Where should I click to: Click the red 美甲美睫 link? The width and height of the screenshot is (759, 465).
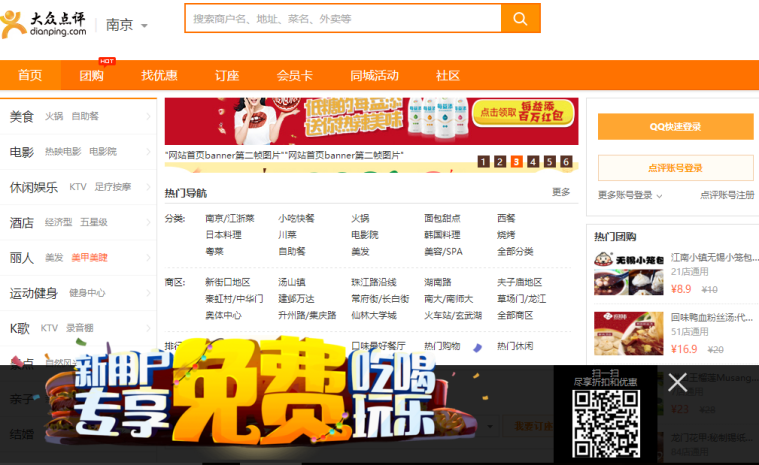(x=90, y=258)
